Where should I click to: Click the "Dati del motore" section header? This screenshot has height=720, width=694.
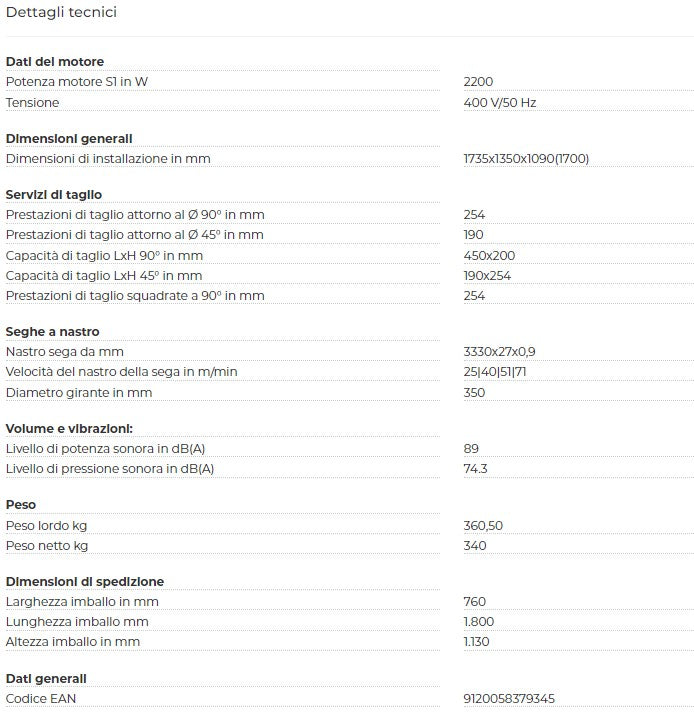pos(55,62)
